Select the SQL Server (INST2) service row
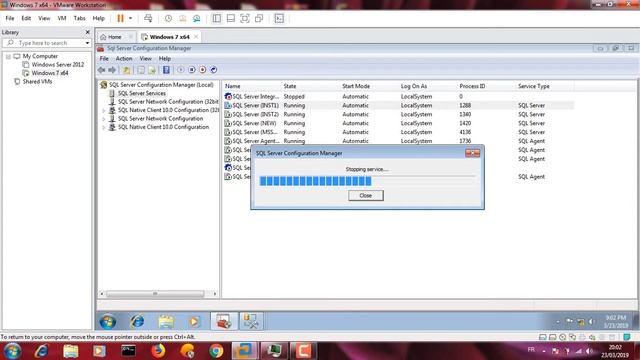This screenshot has height=360, width=640. [x=398, y=115]
